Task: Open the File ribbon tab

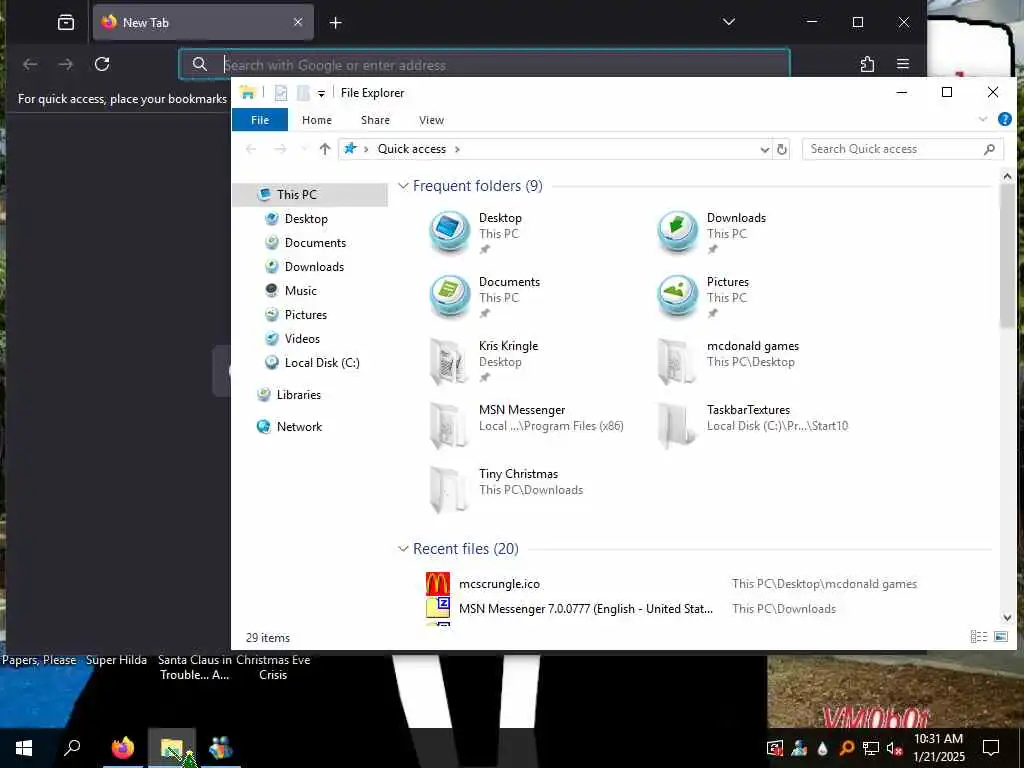Action: (260, 120)
